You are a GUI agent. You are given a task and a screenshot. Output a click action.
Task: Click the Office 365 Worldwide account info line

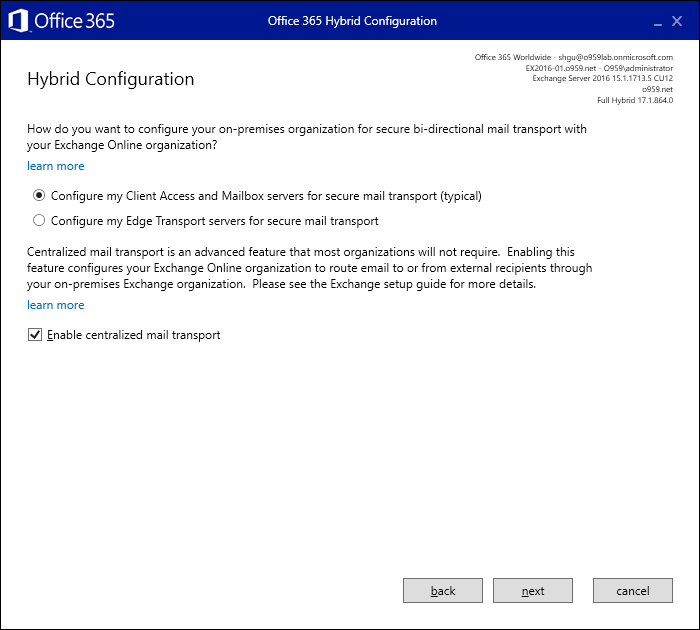[574, 57]
